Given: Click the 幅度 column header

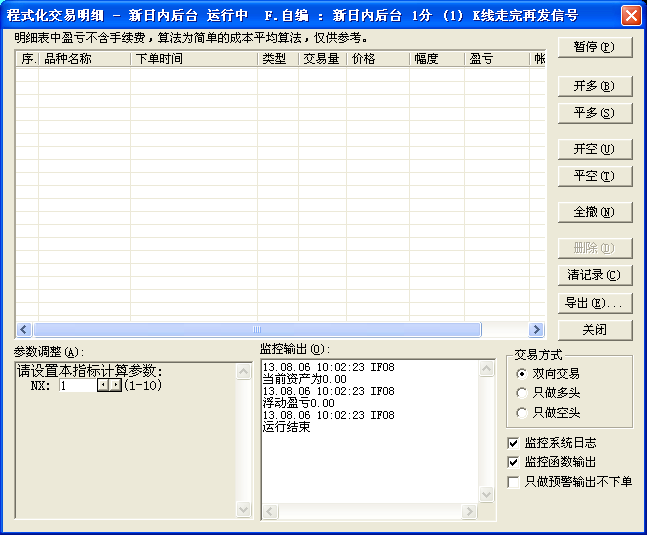Looking at the screenshot, I should (x=437, y=59).
